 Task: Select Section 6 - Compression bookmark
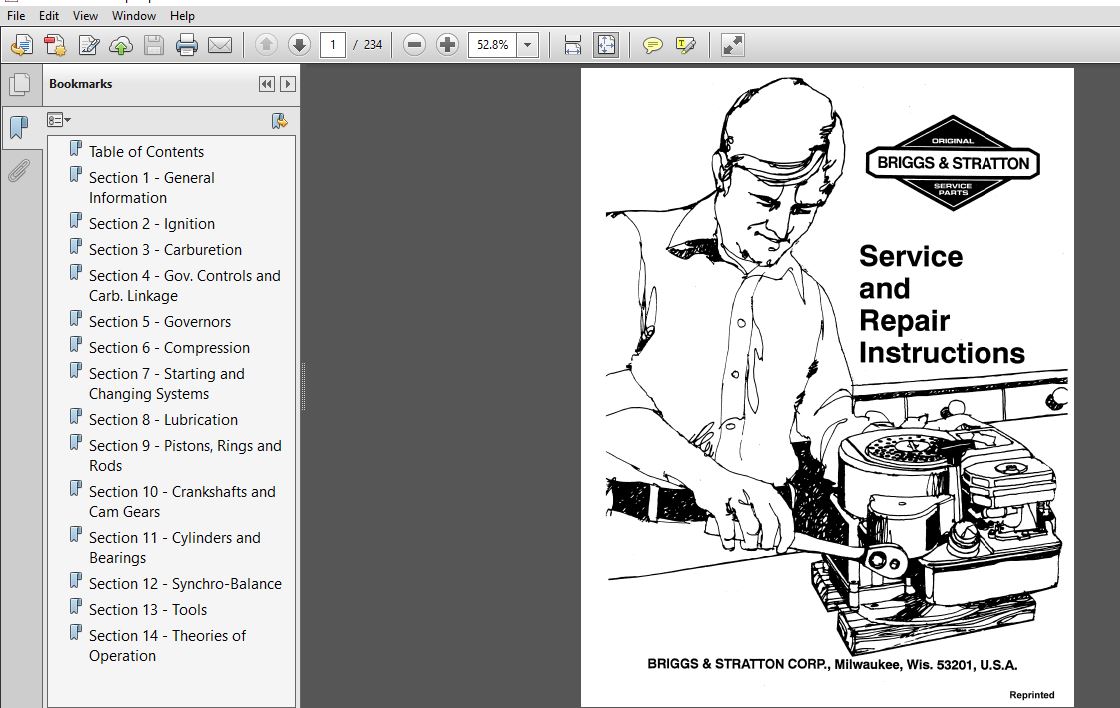(x=169, y=347)
